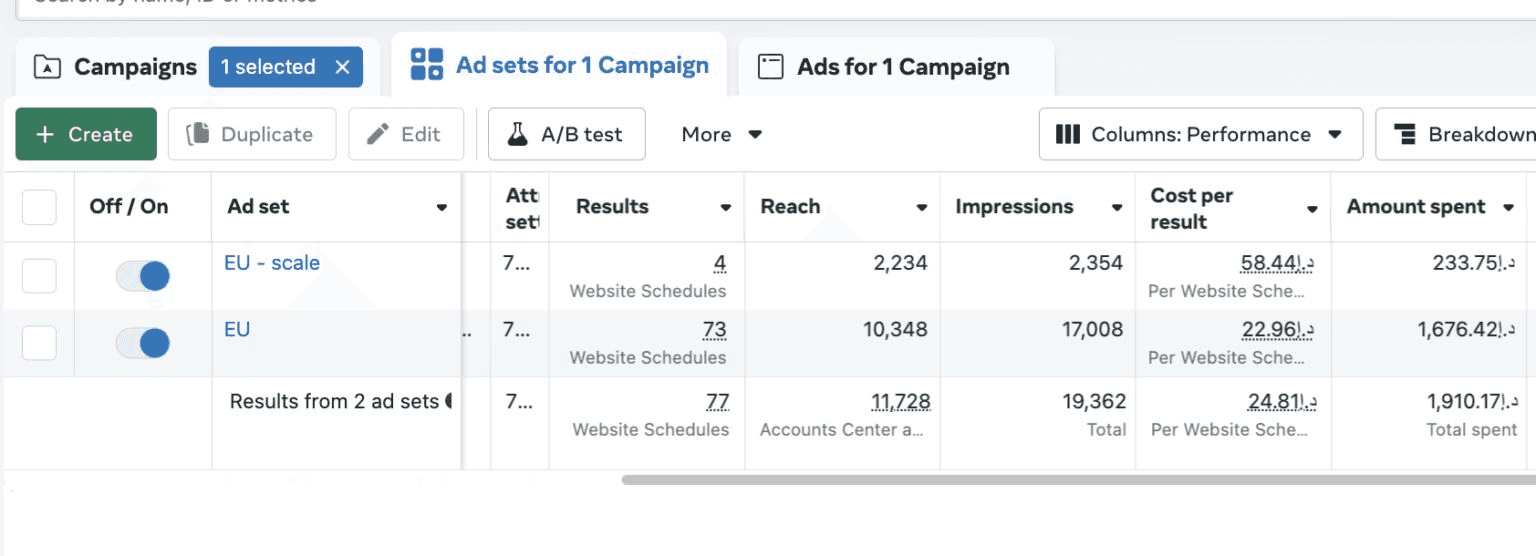This screenshot has height=556, width=1536.
Task: Check the select-all header checkbox
Action: [39, 207]
